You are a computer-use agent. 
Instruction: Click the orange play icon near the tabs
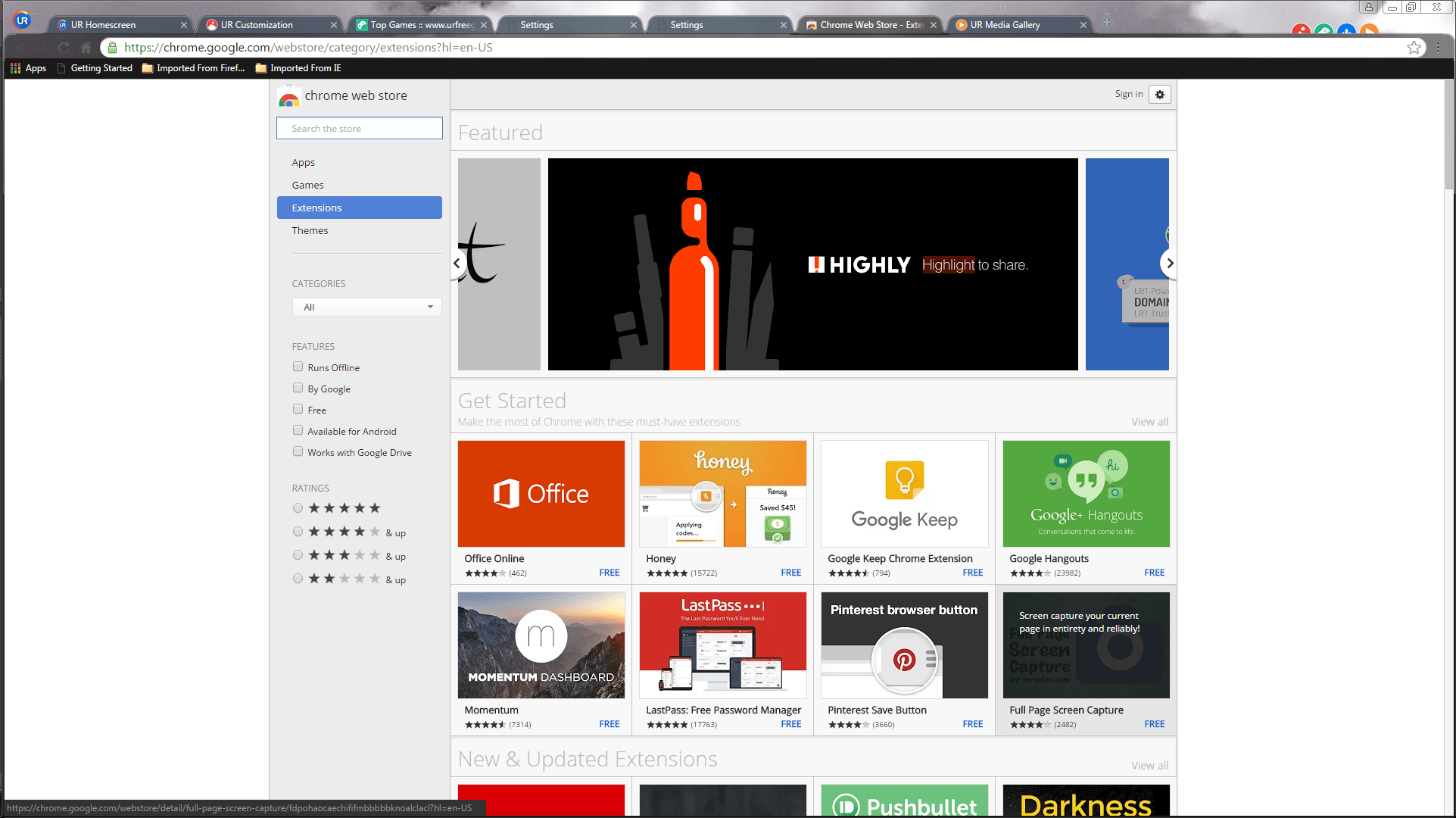[1369, 30]
